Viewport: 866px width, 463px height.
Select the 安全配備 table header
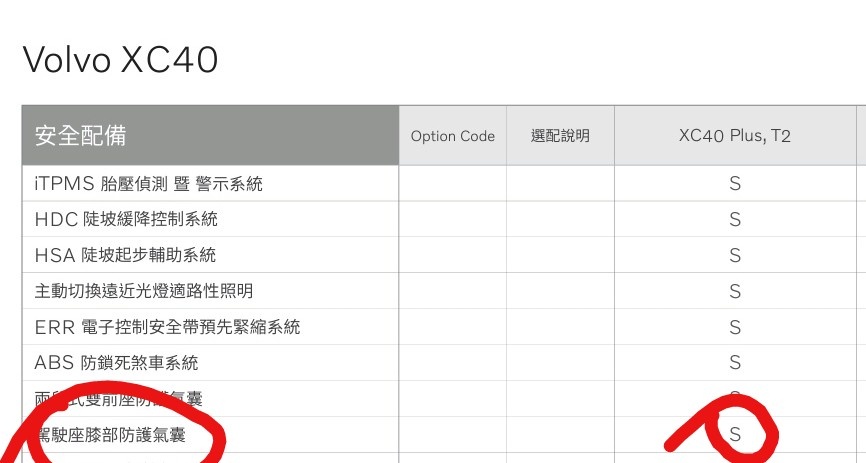click(x=81, y=136)
